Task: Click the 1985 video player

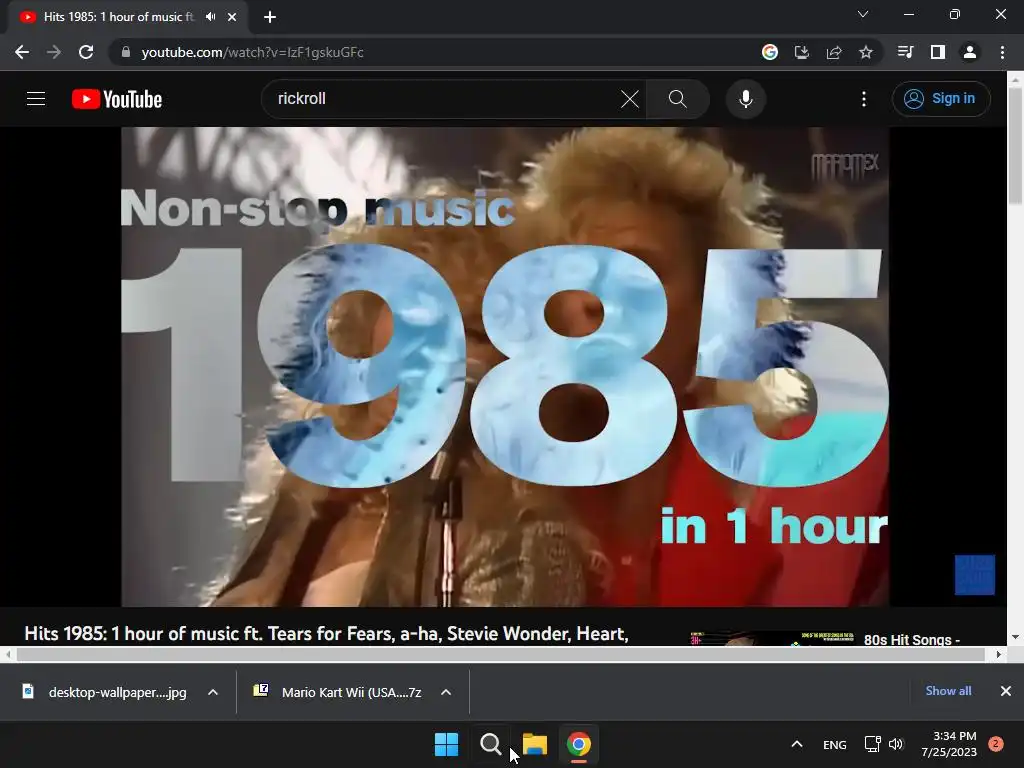Action: (505, 366)
